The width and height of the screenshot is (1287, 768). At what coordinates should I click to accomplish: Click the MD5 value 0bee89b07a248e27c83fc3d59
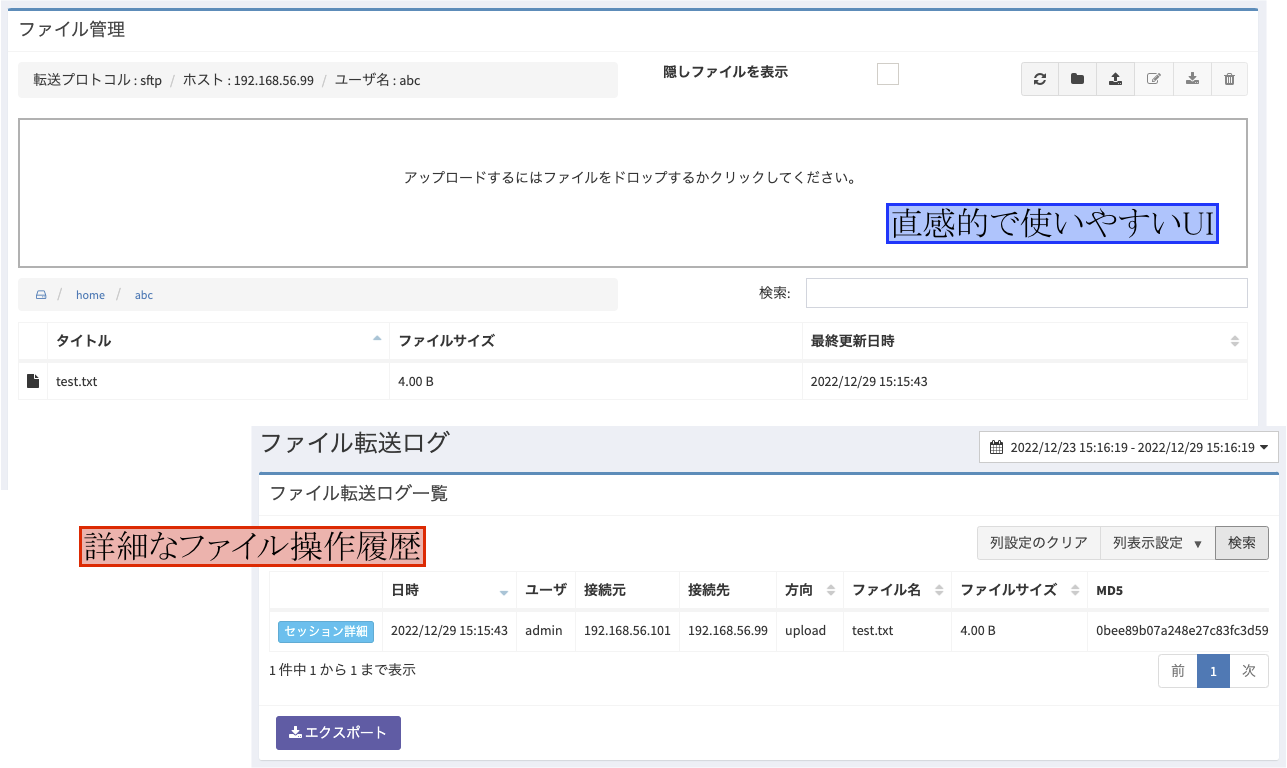click(1182, 631)
